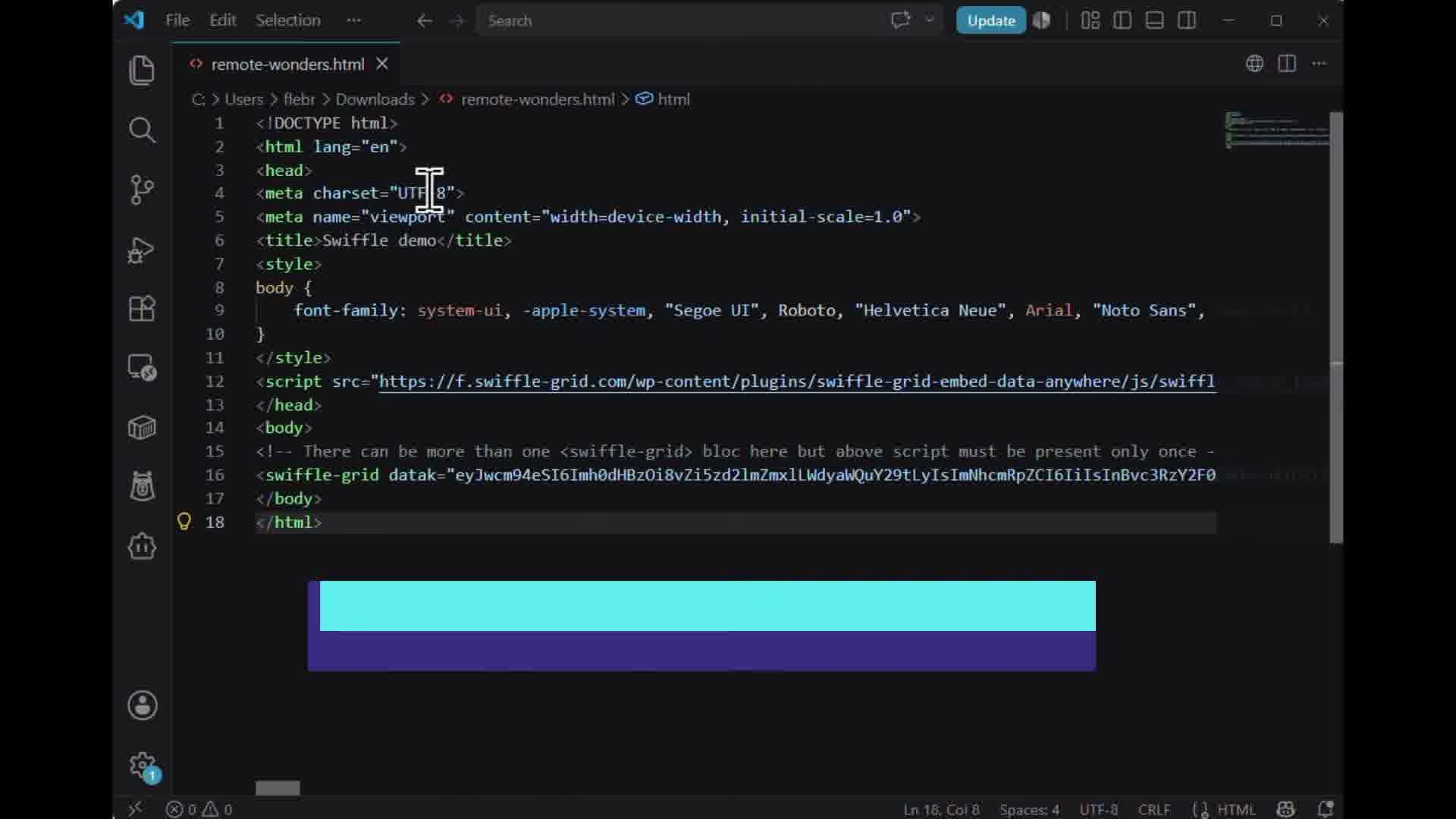Click the remote-wonders.html breadcrumb
The height and width of the screenshot is (819, 1456).
pyautogui.click(x=538, y=99)
